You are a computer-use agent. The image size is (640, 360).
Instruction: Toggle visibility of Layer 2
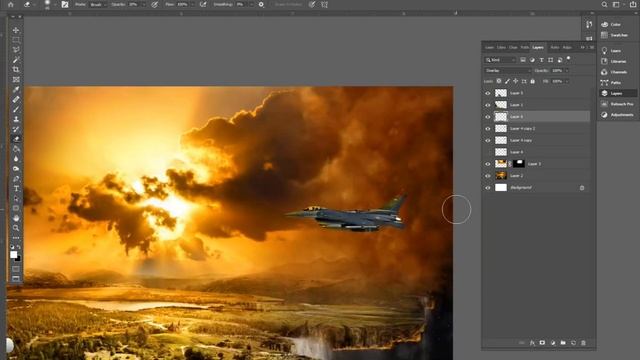(488, 176)
